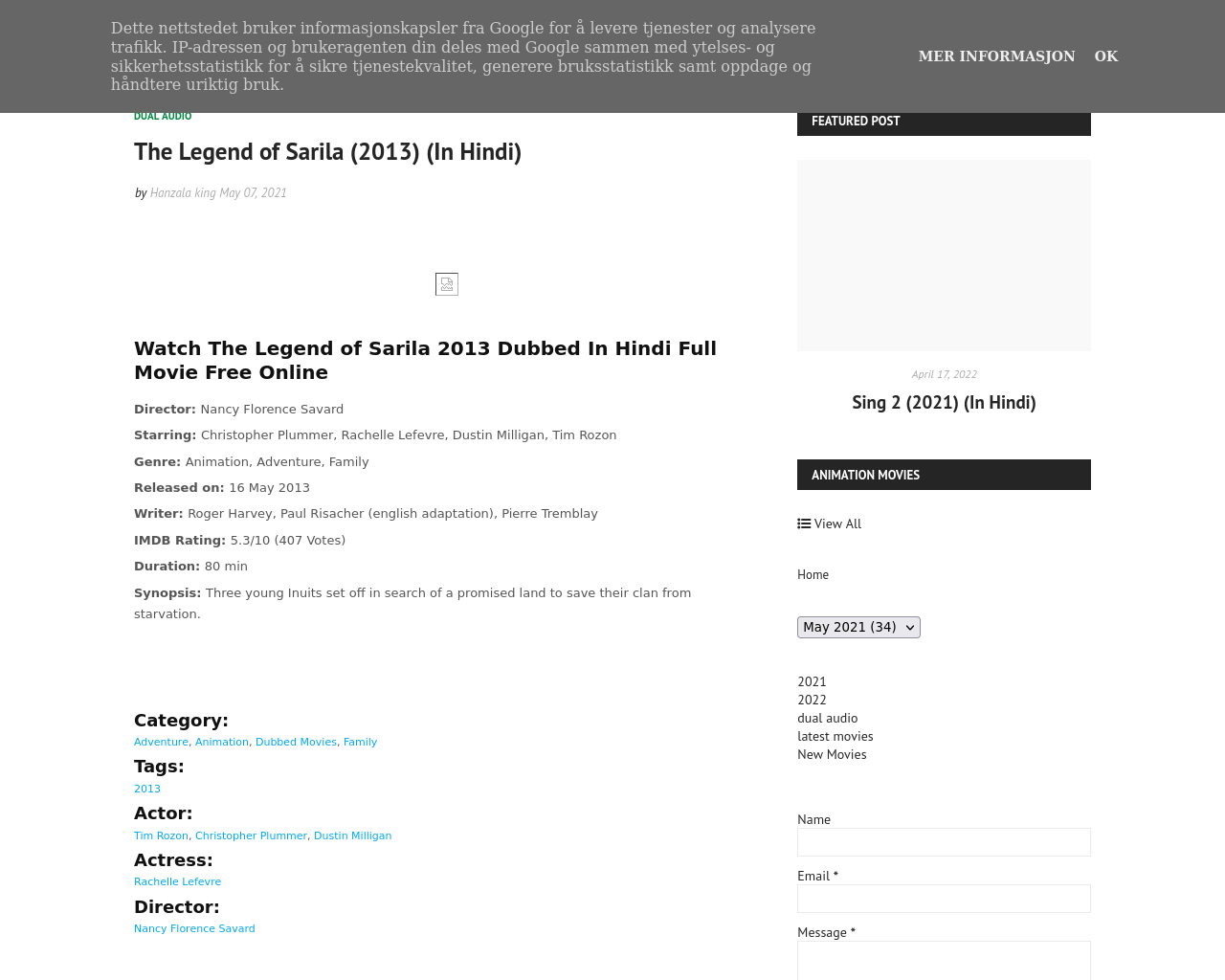1225x980 pixels.
Task: Click the broken image placeholder icon
Action: tap(447, 284)
